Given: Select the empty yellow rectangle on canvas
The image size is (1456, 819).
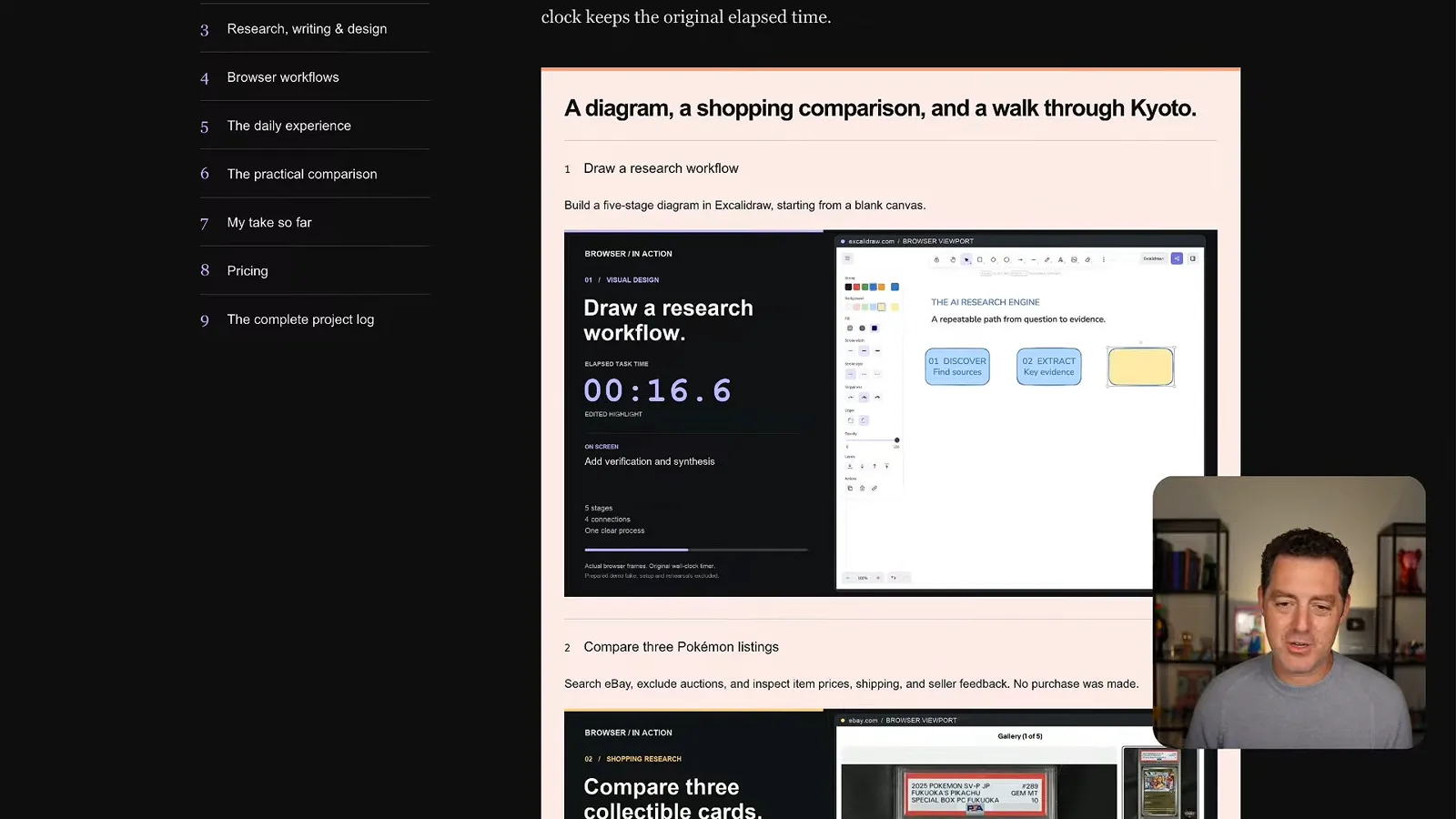Looking at the screenshot, I should pos(1141,367).
